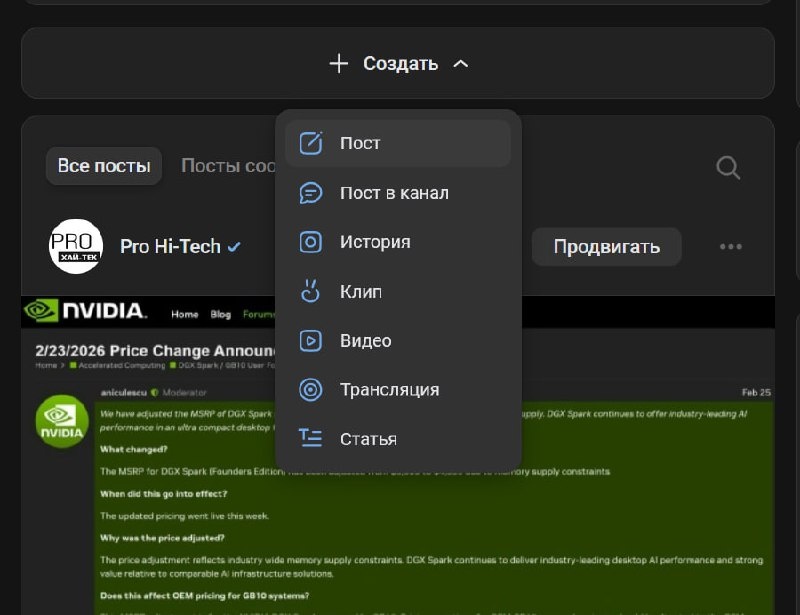Click the channel post speech bubble icon
This screenshot has width=800, height=615.
pos(311,193)
